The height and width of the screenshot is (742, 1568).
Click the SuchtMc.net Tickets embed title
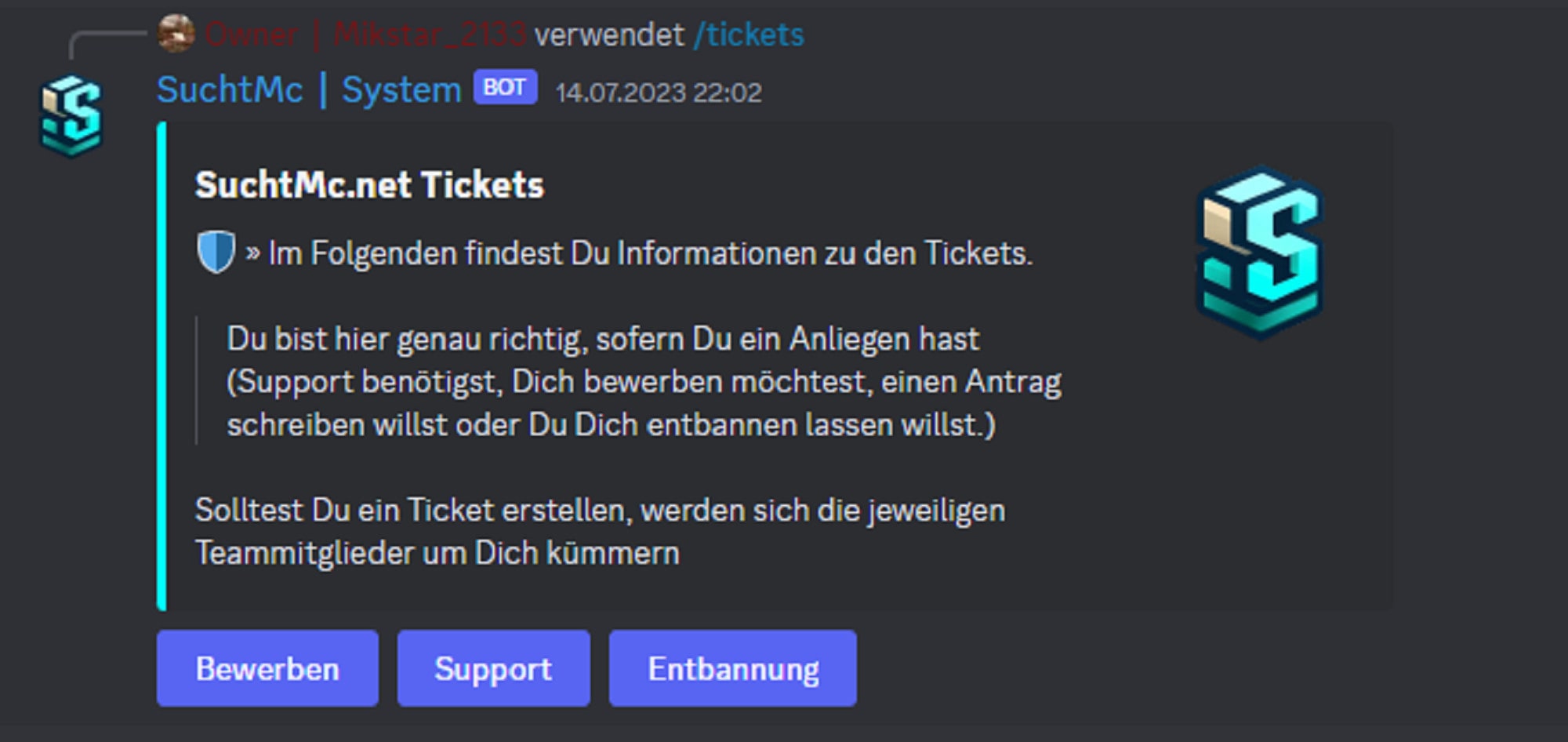(369, 185)
